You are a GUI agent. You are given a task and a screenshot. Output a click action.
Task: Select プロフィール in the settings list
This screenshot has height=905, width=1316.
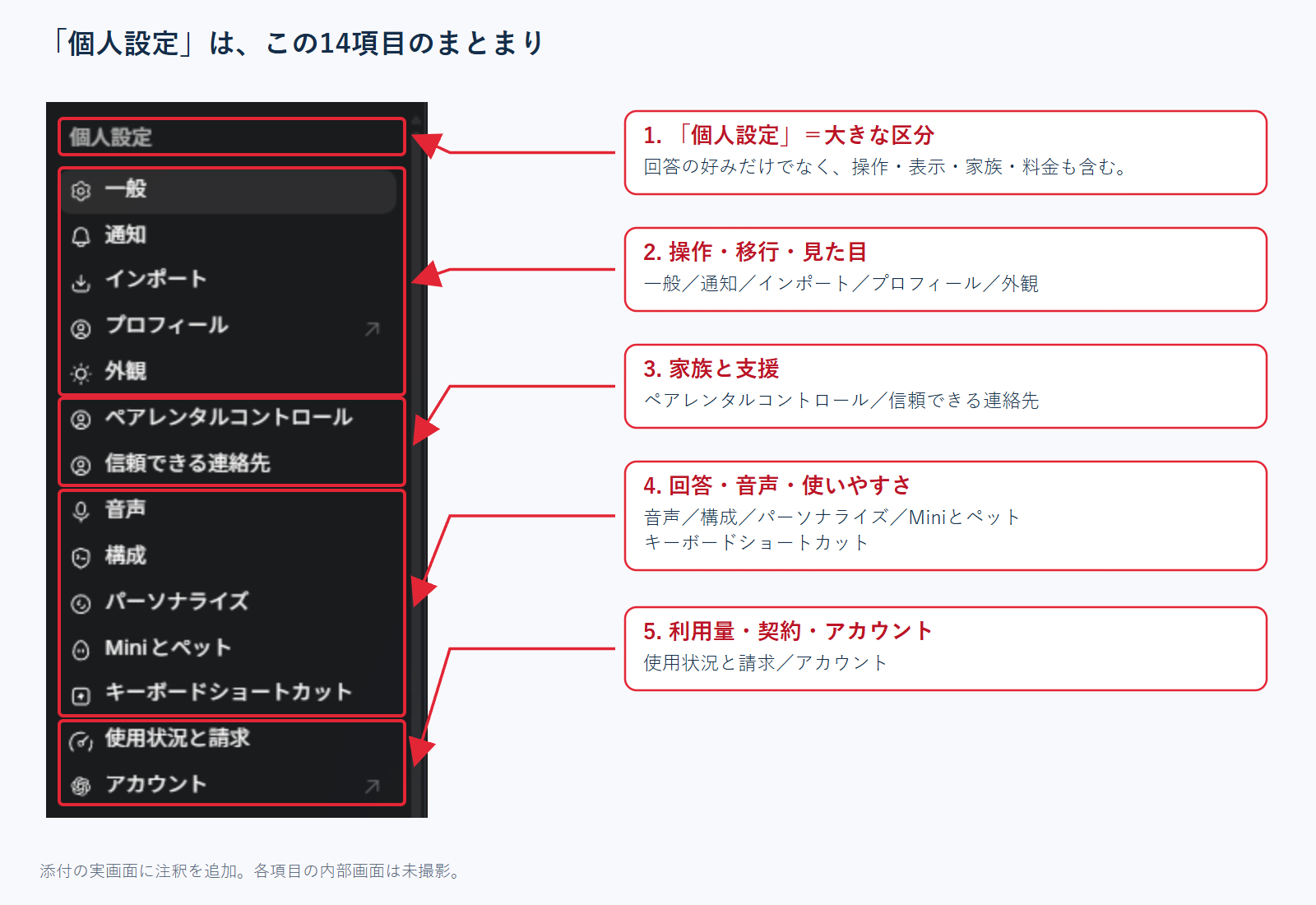tap(229, 327)
